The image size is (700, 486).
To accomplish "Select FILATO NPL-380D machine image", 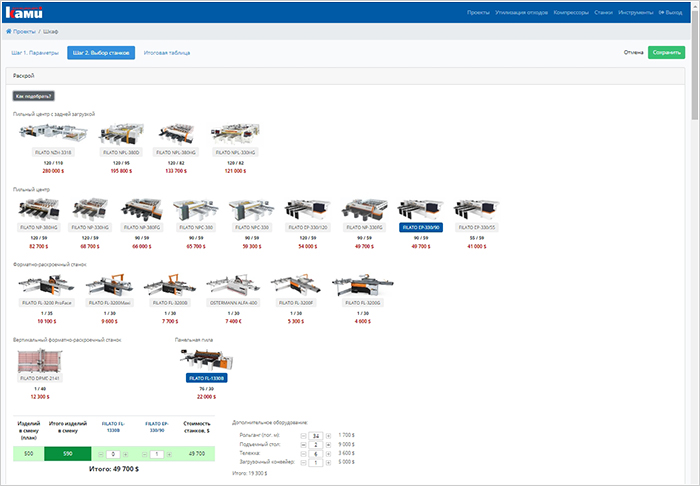I will pos(121,133).
